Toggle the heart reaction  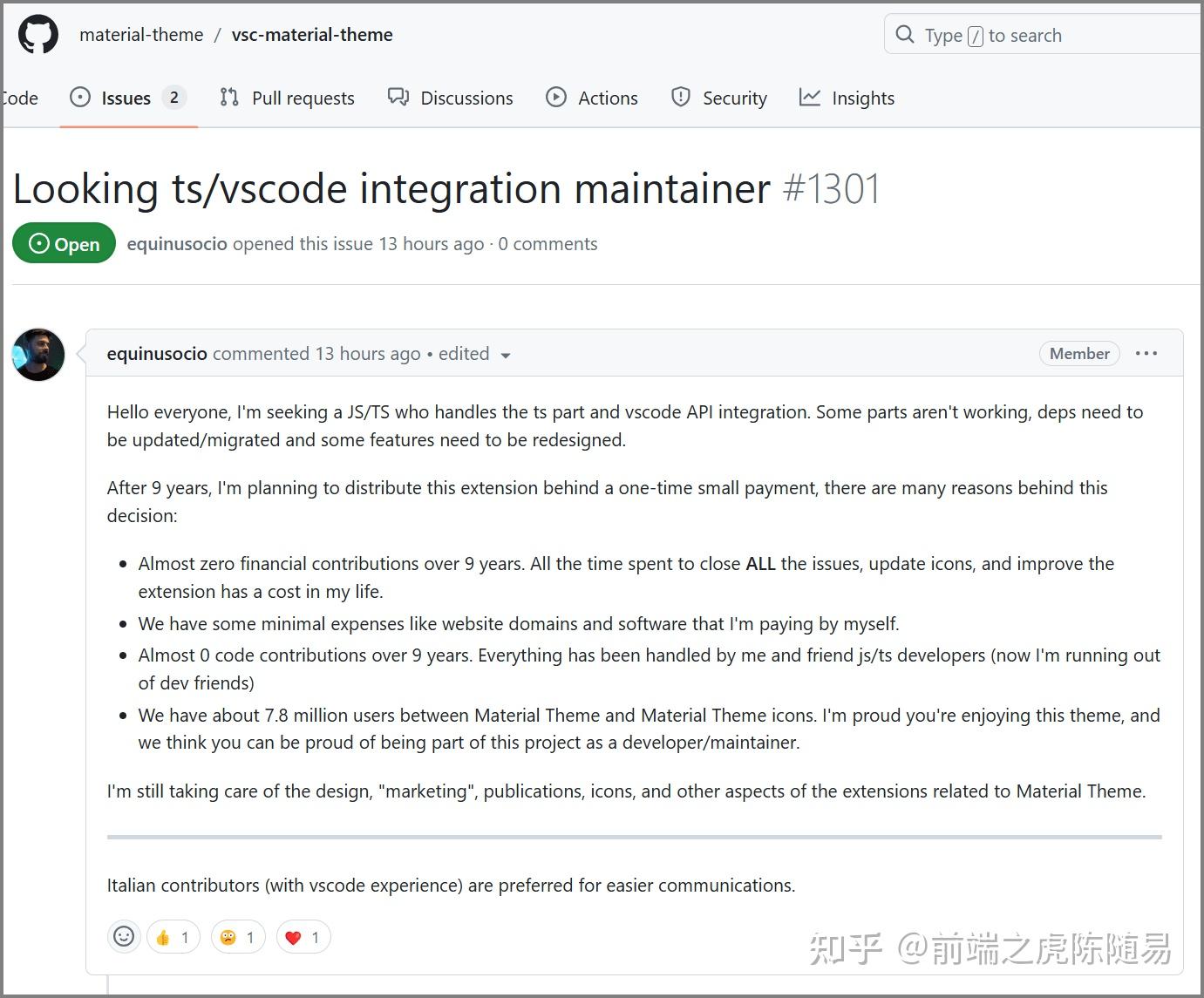click(x=303, y=936)
